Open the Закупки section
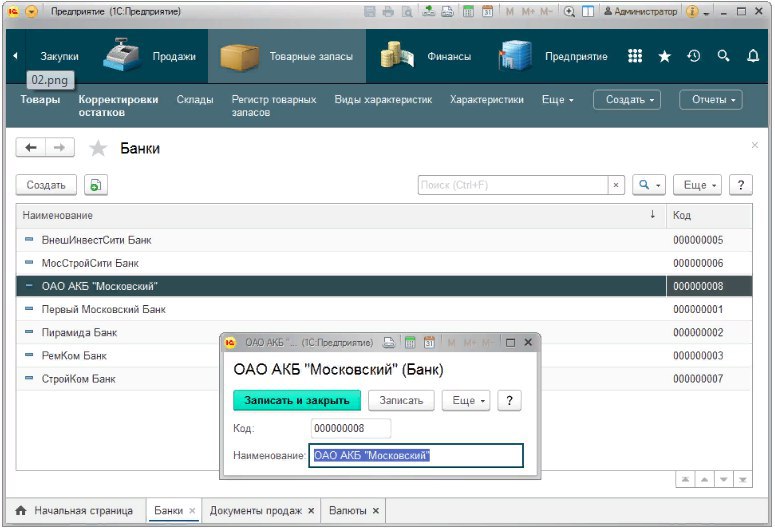This screenshot has height=530, width=775. (59, 56)
